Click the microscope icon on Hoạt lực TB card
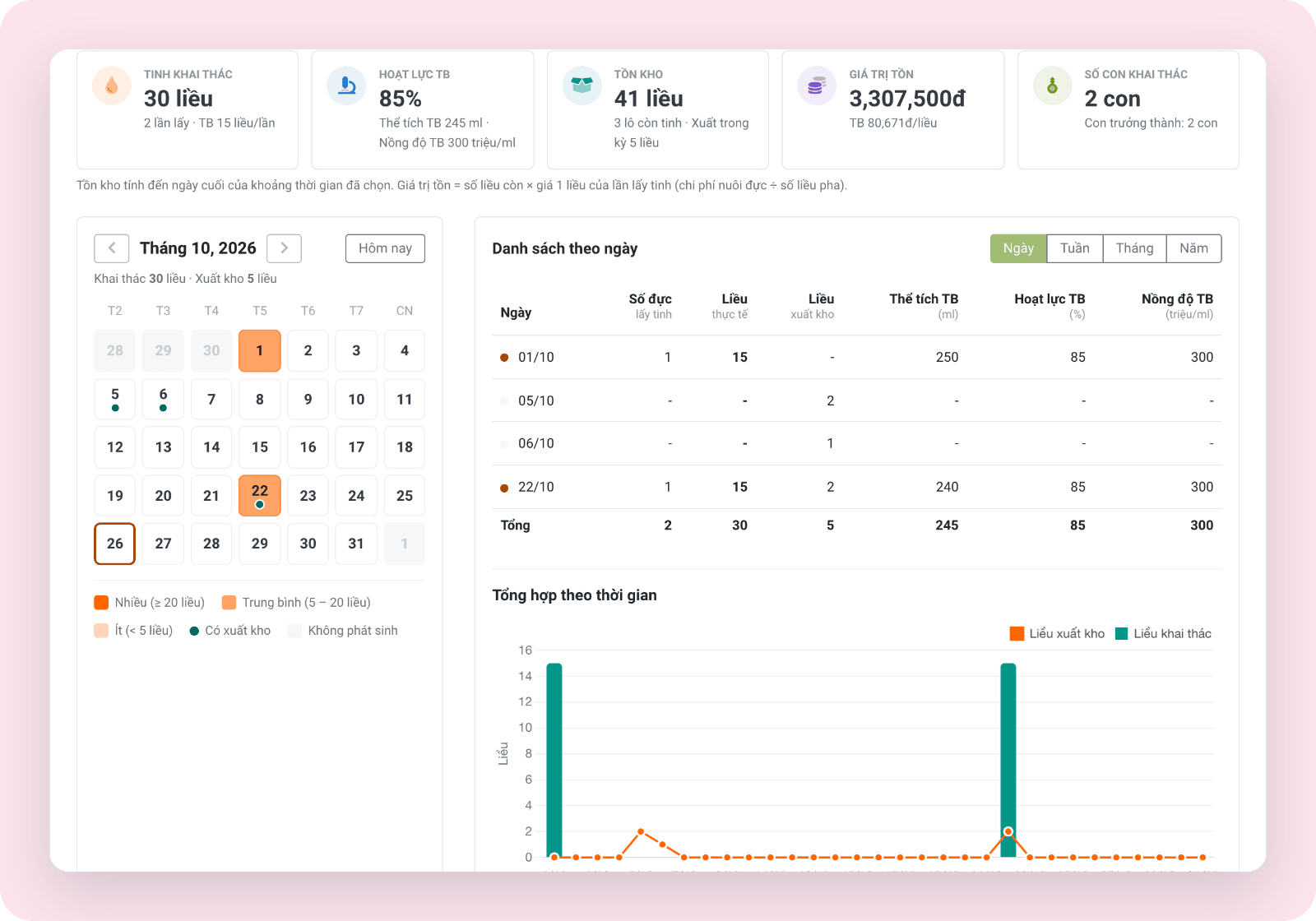Viewport: 1316px width, 921px height. [347, 86]
